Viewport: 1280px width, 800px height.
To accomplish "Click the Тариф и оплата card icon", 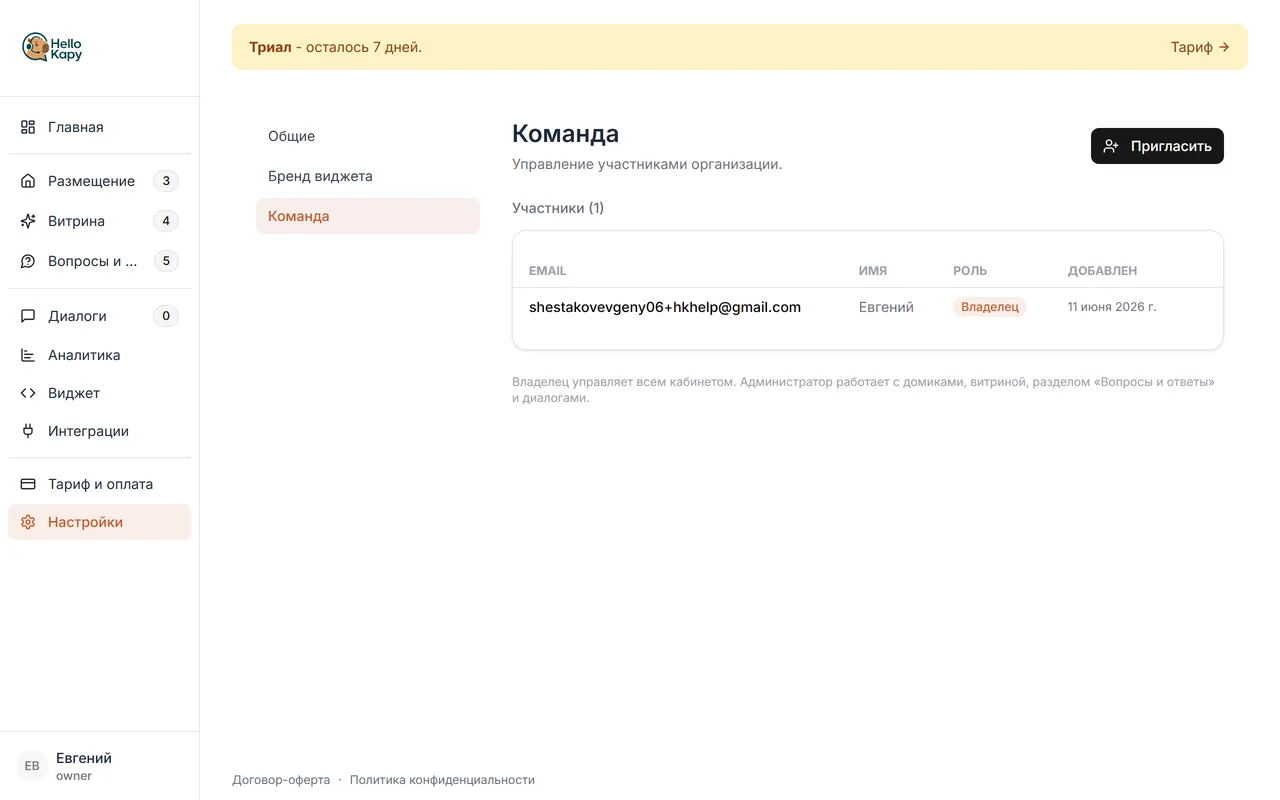I will 28,484.
